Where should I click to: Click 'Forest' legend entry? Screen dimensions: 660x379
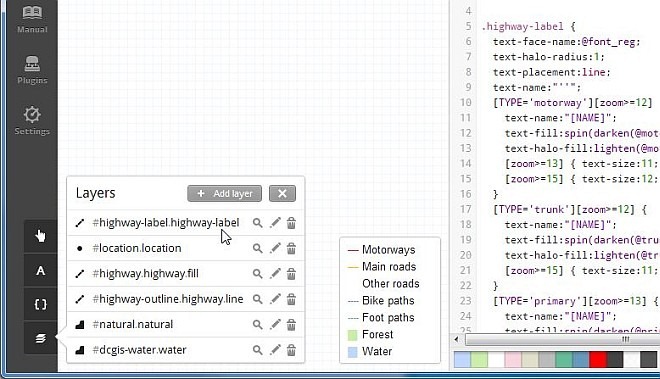pos(378,334)
